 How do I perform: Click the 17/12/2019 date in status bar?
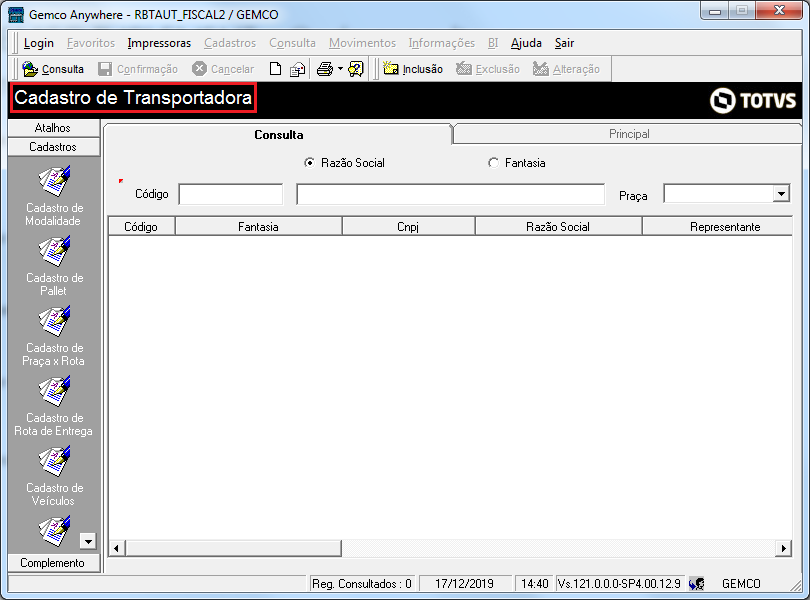coord(464,584)
